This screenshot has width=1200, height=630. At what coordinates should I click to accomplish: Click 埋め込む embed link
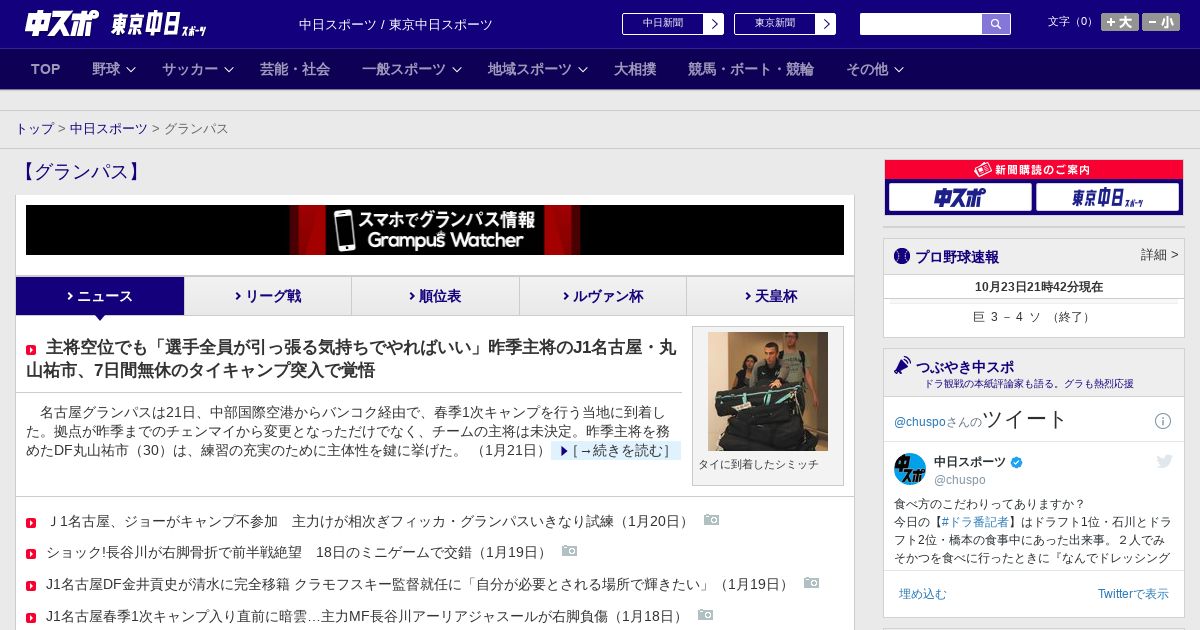click(x=922, y=594)
